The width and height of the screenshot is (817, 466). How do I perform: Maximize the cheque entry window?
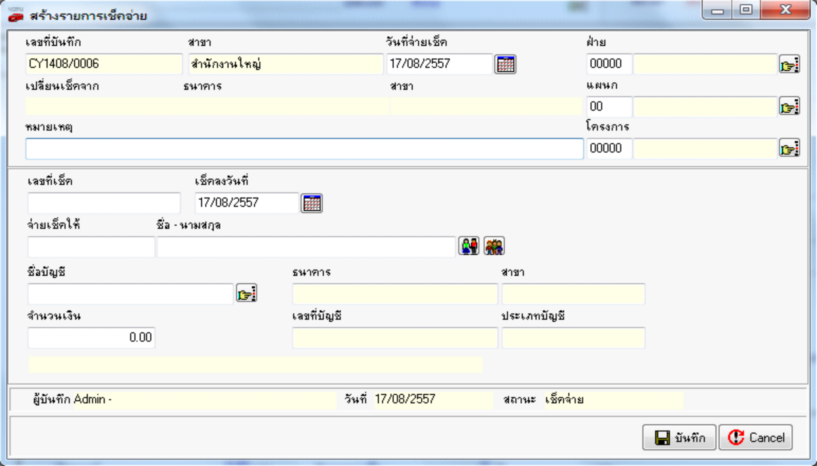click(x=746, y=10)
